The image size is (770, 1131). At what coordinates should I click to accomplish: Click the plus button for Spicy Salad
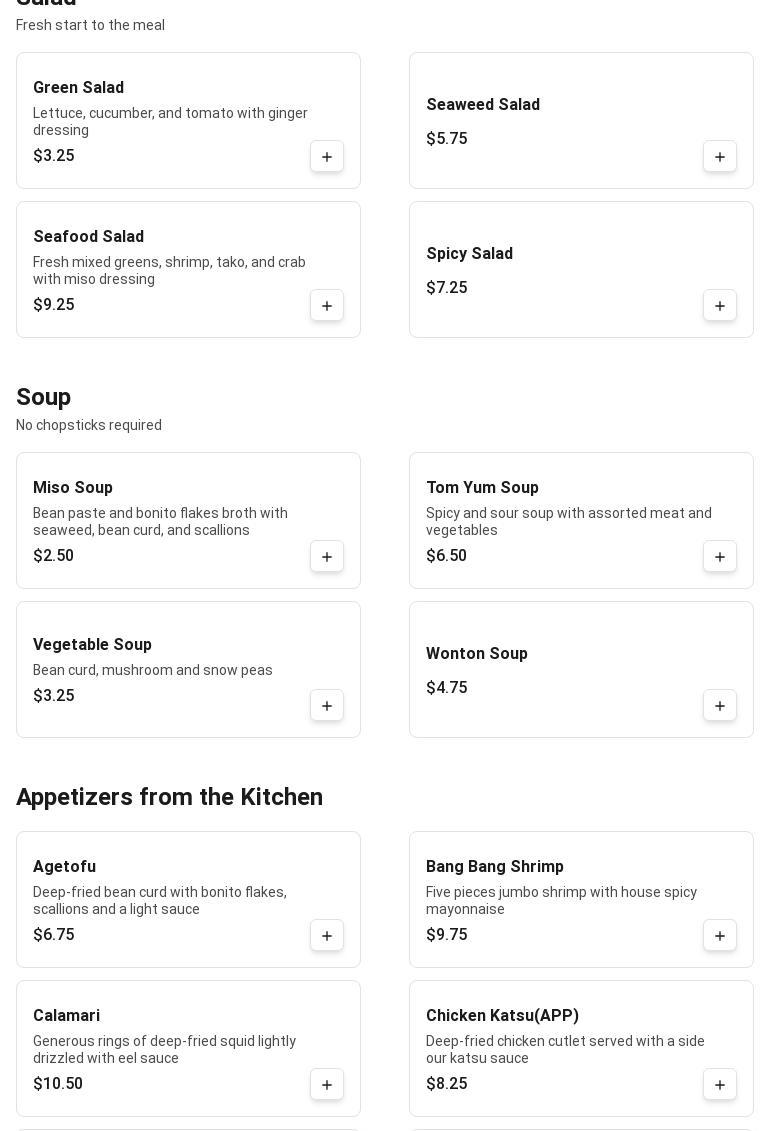click(x=720, y=306)
